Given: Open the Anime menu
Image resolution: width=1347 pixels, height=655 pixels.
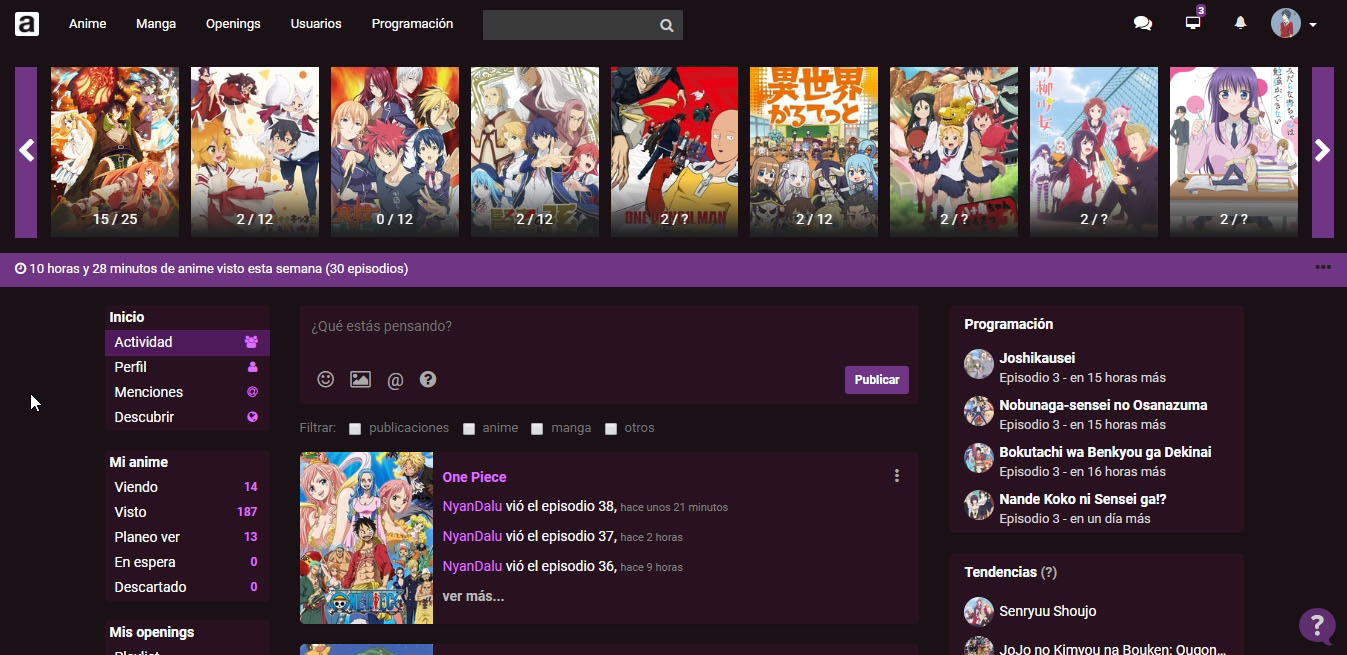Looking at the screenshot, I should (87, 23).
